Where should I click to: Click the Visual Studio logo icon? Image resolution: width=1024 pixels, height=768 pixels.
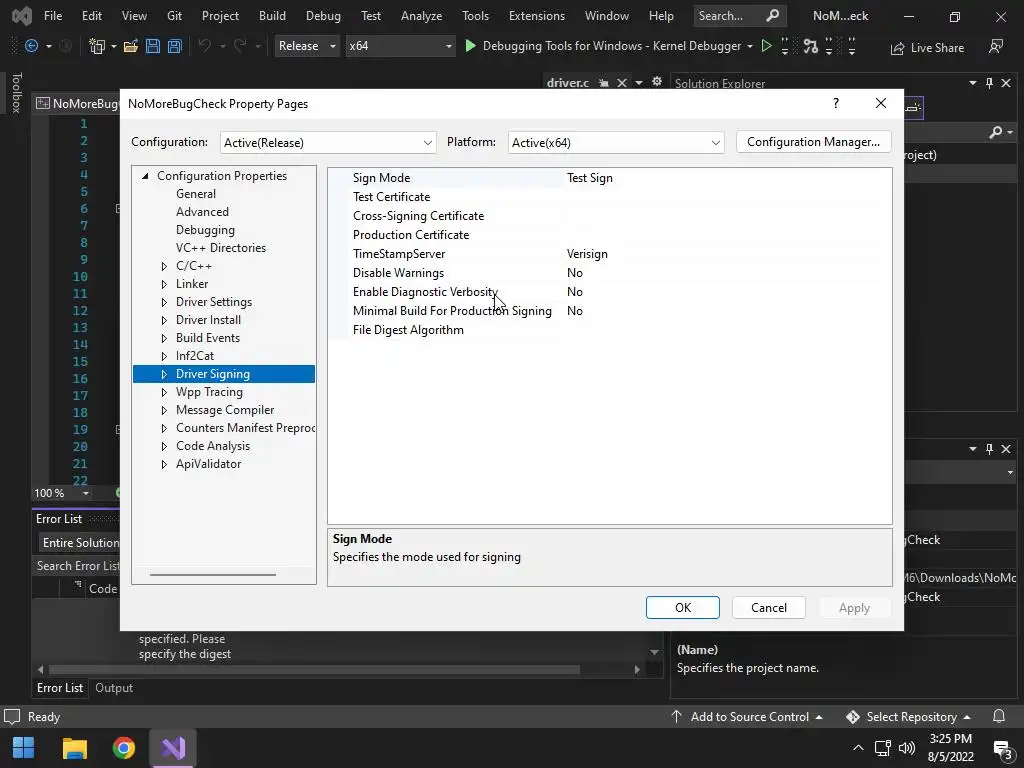[22, 16]
